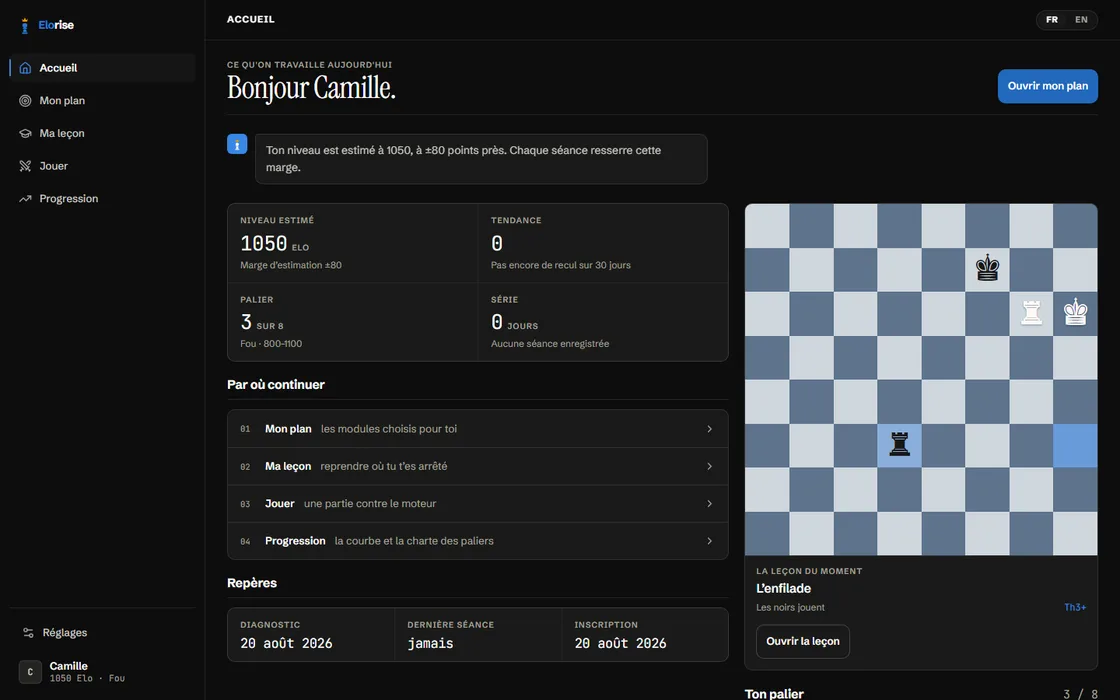Open Réglages sliders icon
Screen dimensions: 1120x700
coord(28,633)
